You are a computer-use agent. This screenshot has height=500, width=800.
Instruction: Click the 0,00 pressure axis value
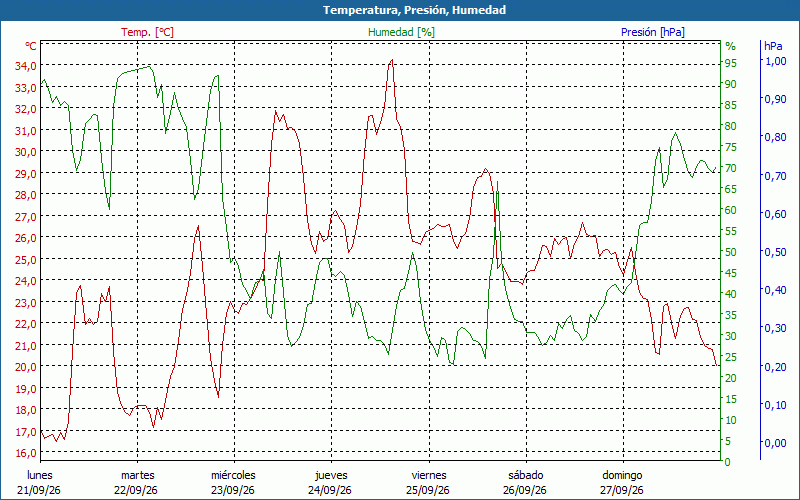[x=776, y=443]
